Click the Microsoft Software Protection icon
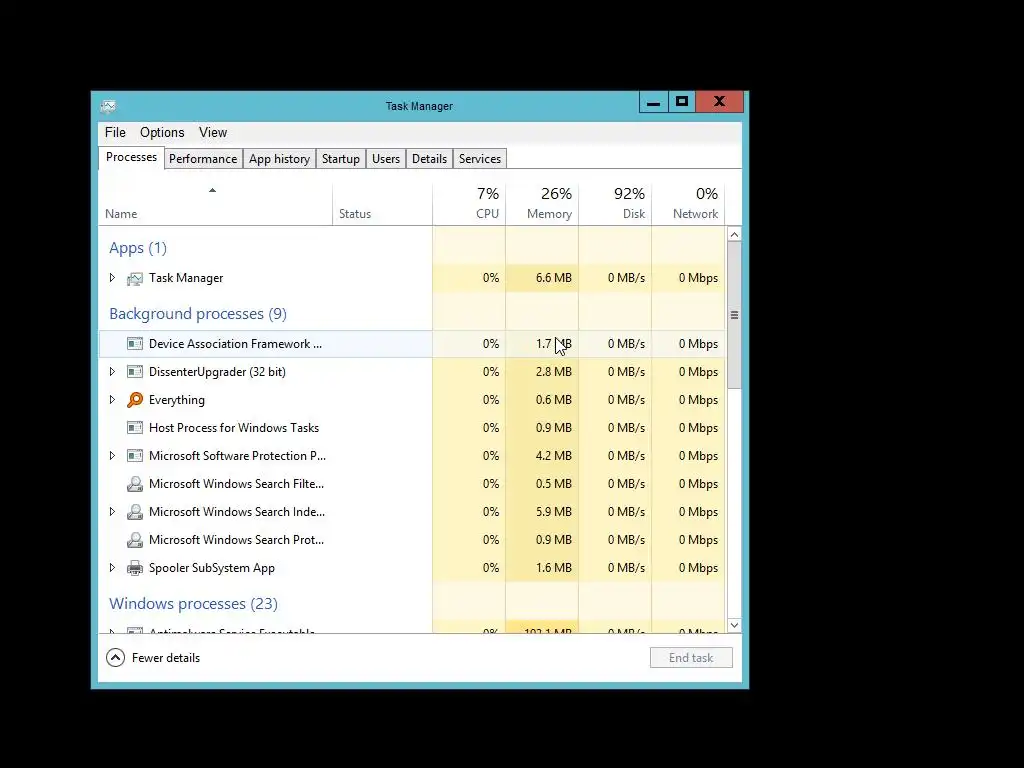This screenshot has height=768, width=1024. 135,456
